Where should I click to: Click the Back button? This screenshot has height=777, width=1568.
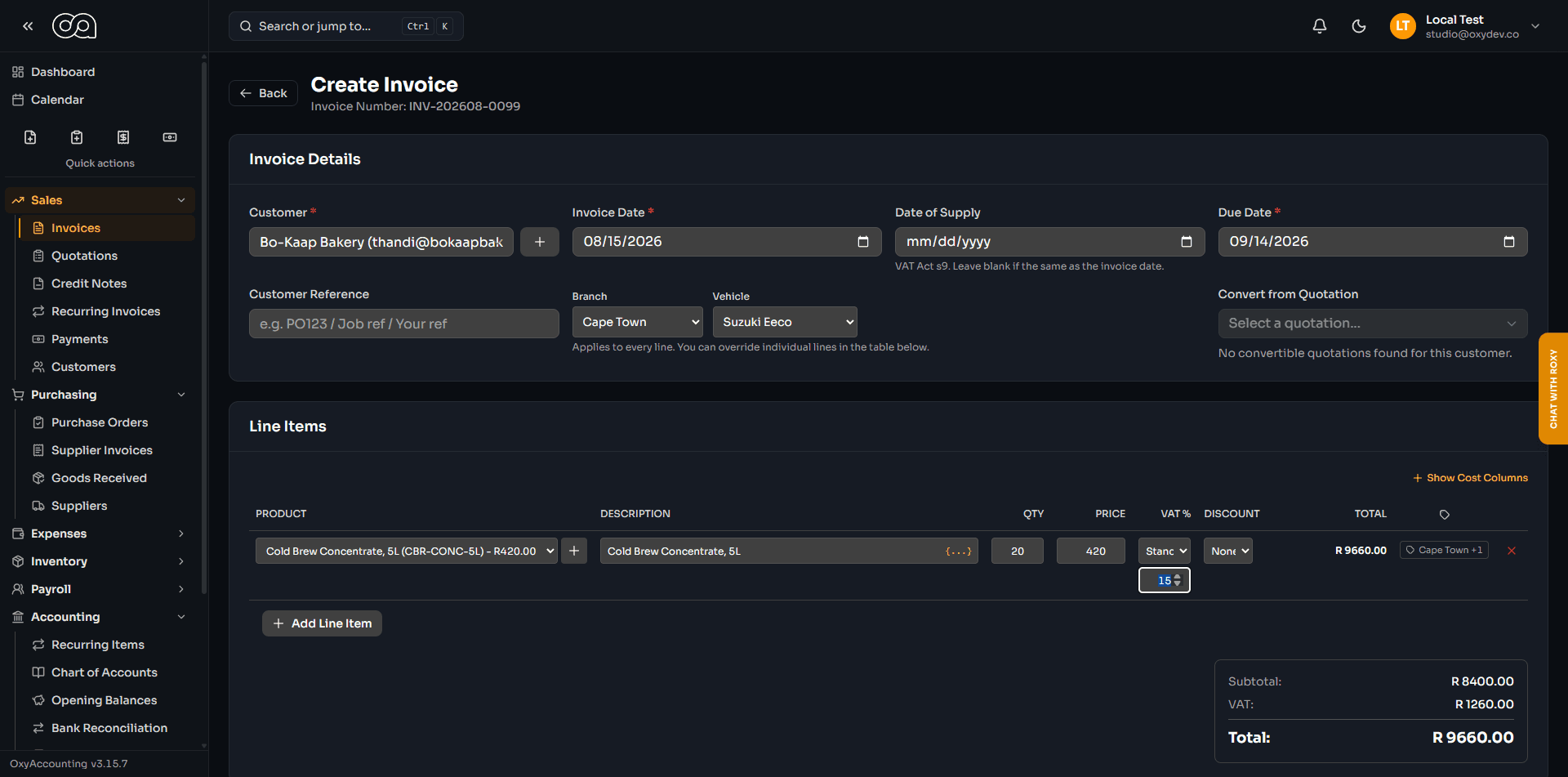pyautogui.click(x=264, y=93)
